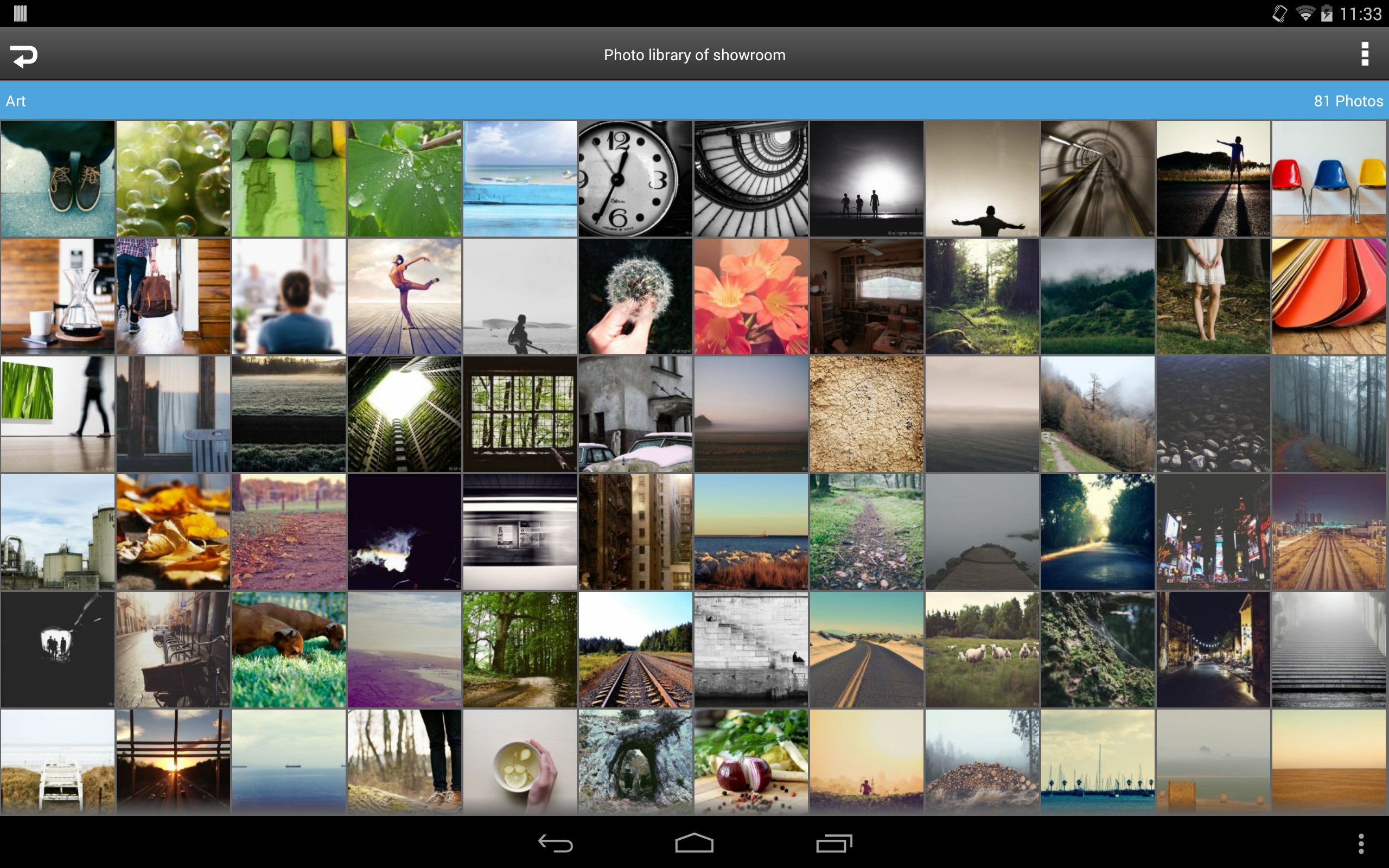Open the black-and-white clock photo

[635, 178]
